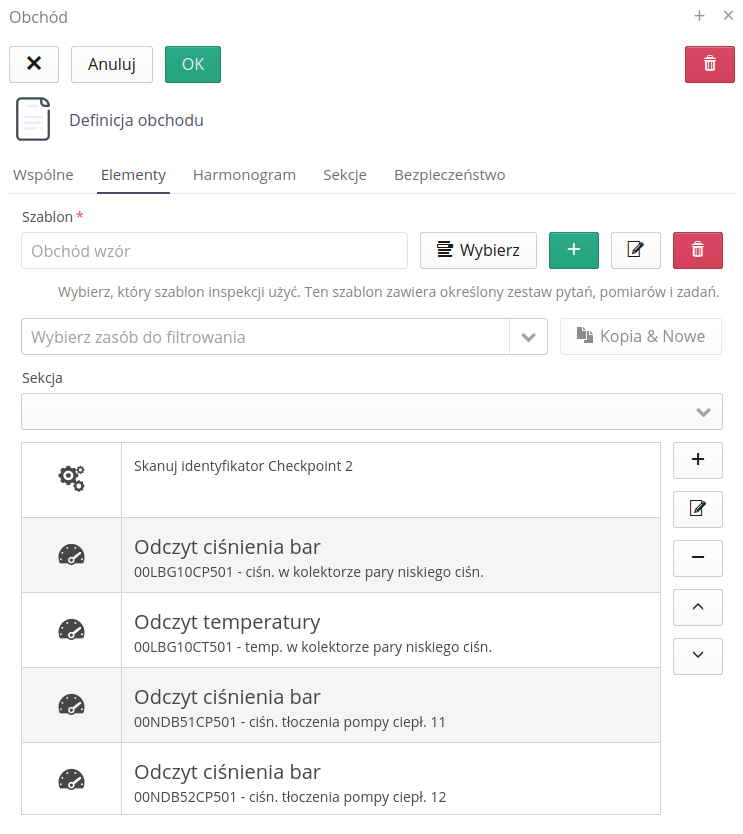Click the Obchód wzór template field
743x834 pixels.
(214, 251)
